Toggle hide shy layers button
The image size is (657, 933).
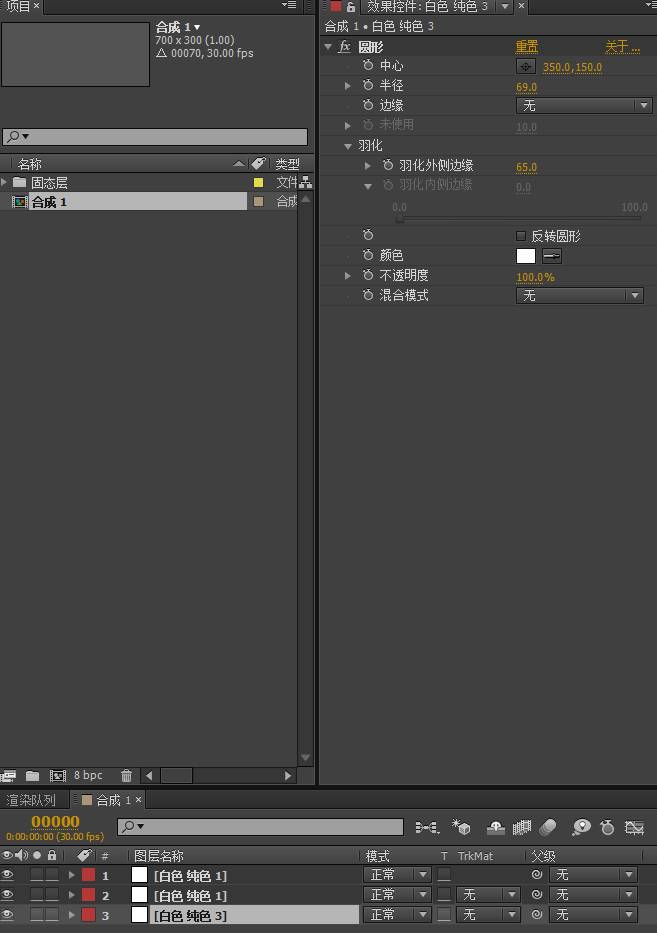click(x=496, y=827)
